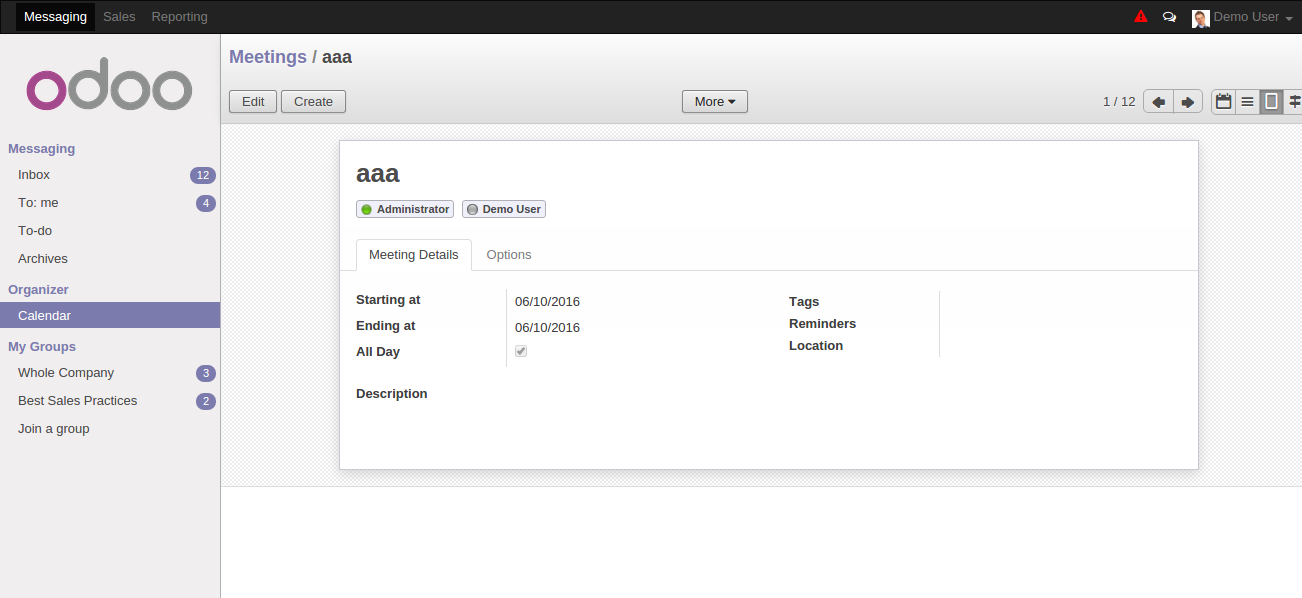Viewport: 1302px width, 598px height.
Task: Select the form view icon
Action: [x=1271, y=102]
